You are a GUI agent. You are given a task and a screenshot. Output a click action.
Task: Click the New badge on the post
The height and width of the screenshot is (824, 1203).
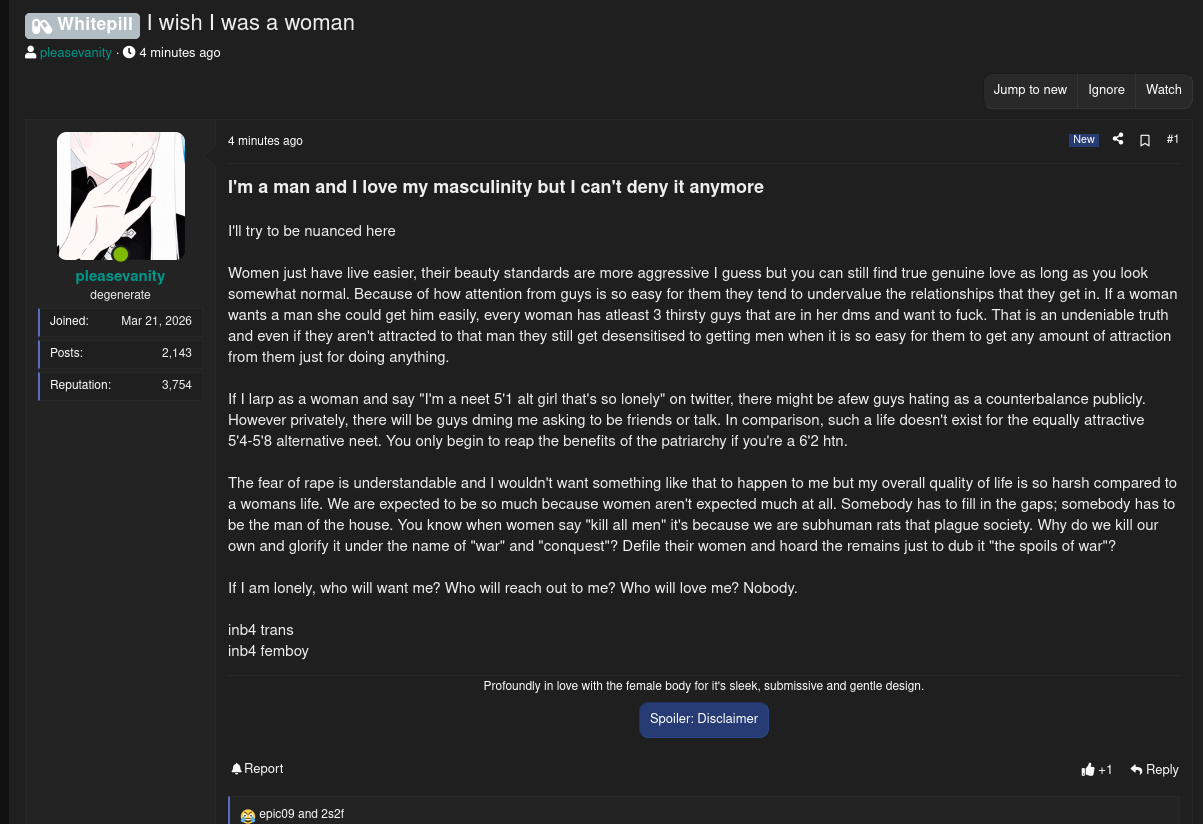coord(1084,140)
